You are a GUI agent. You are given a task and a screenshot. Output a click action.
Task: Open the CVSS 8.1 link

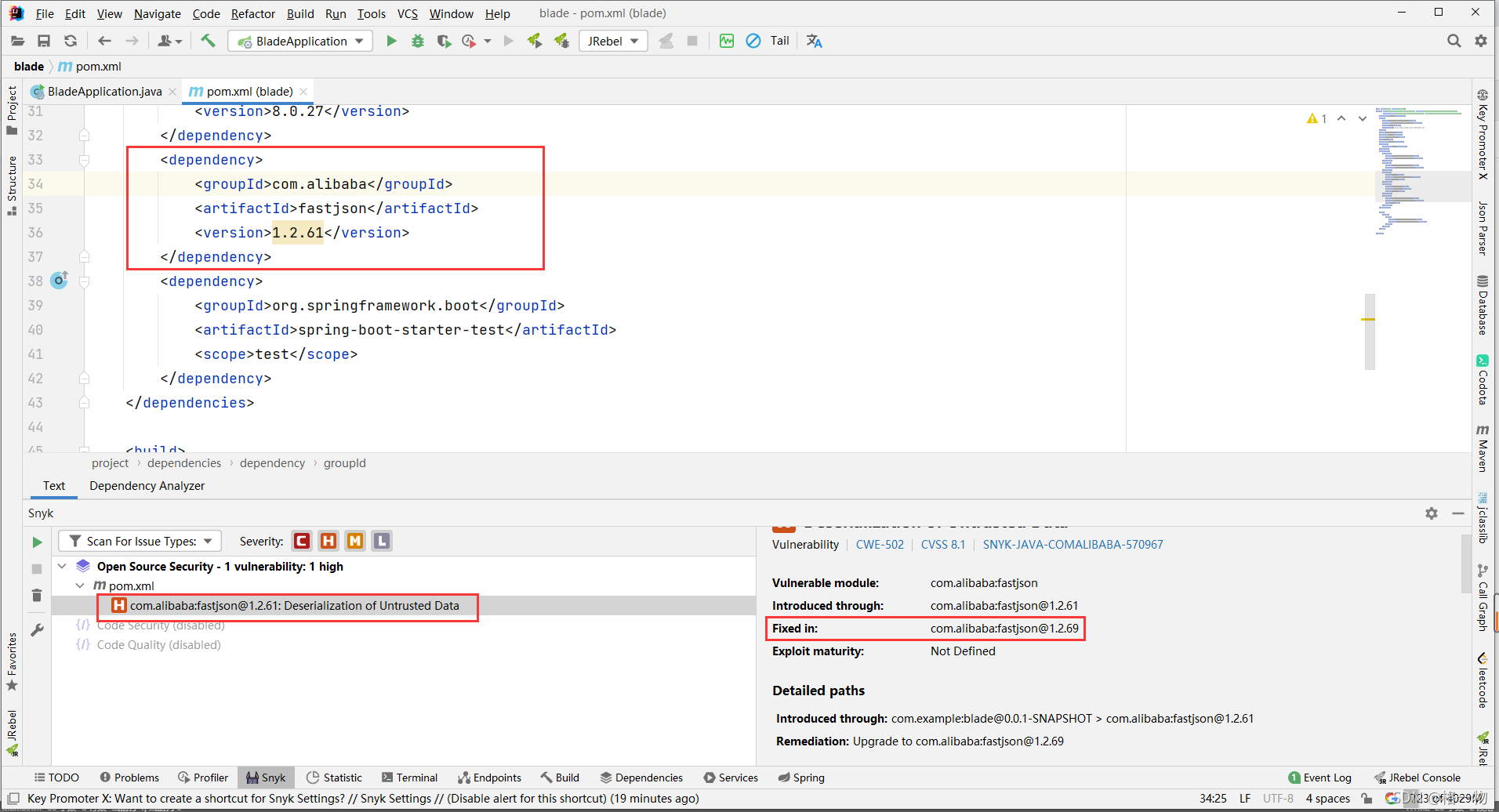tap(943, 544)
